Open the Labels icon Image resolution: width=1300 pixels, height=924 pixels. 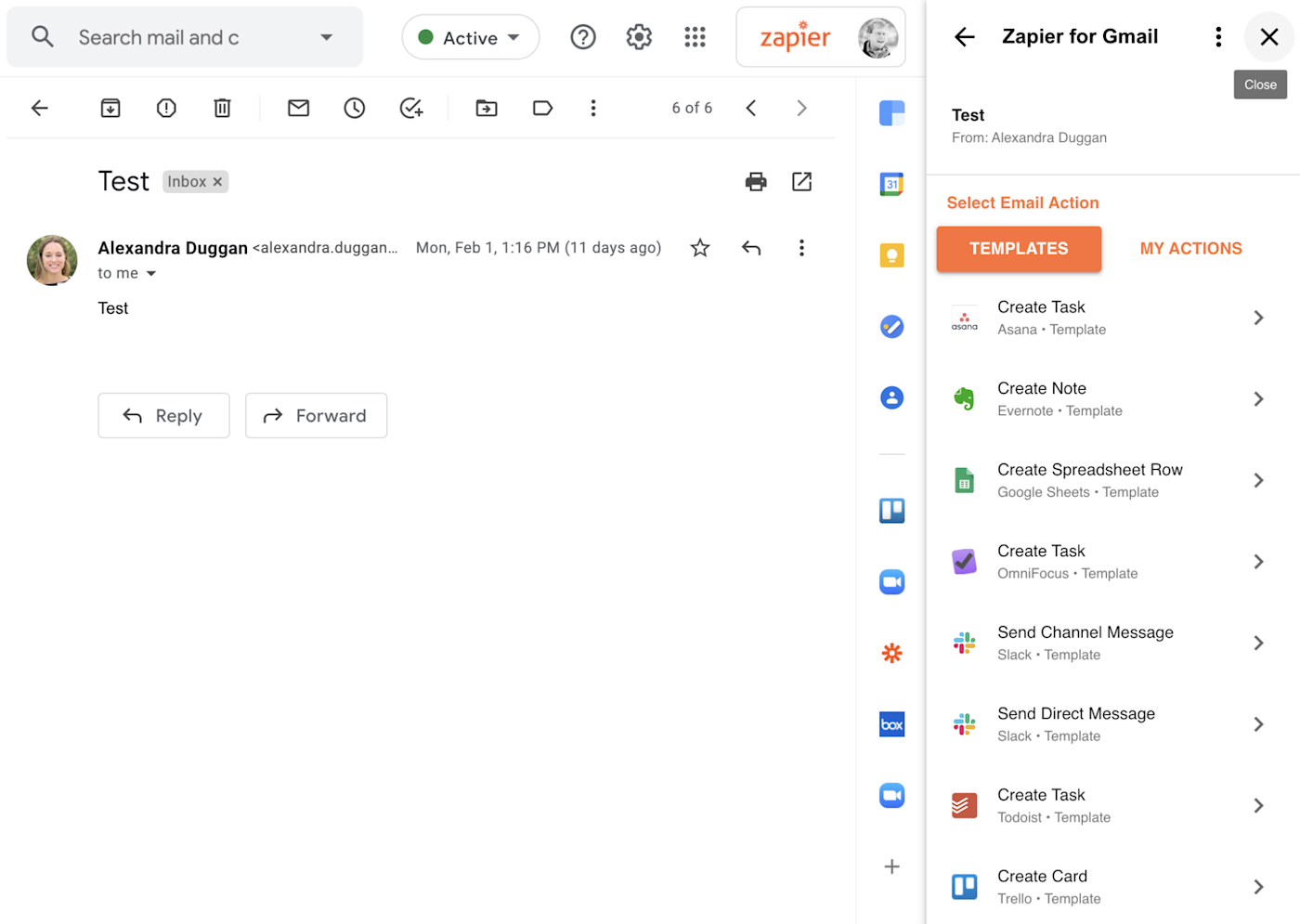(x=542, y=108)
